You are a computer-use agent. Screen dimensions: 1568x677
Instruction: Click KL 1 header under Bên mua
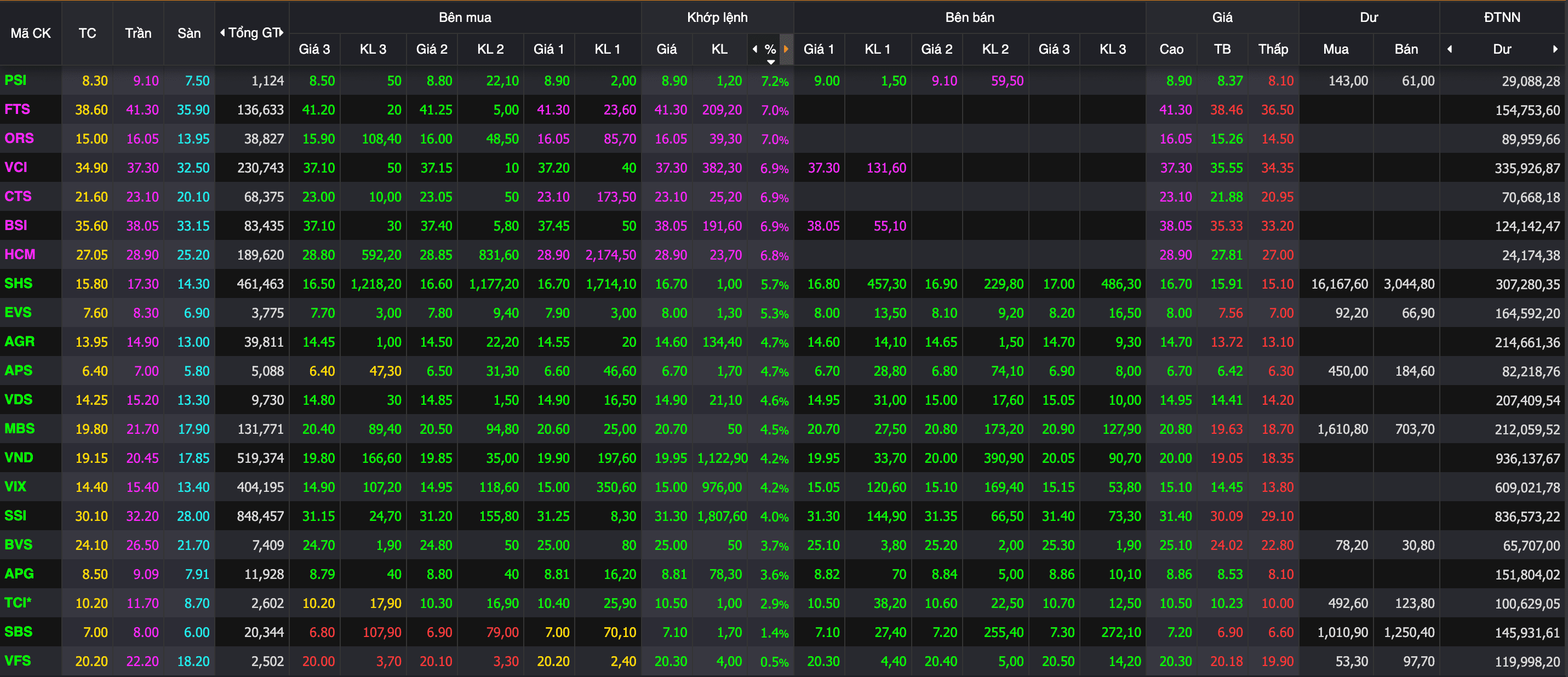pyautogui.click(x=608, y=49)
